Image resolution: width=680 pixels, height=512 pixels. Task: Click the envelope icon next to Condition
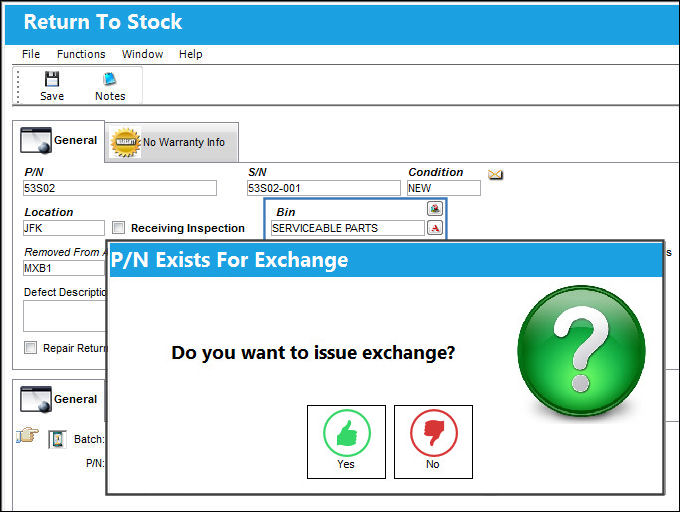(x=495, y=174)
